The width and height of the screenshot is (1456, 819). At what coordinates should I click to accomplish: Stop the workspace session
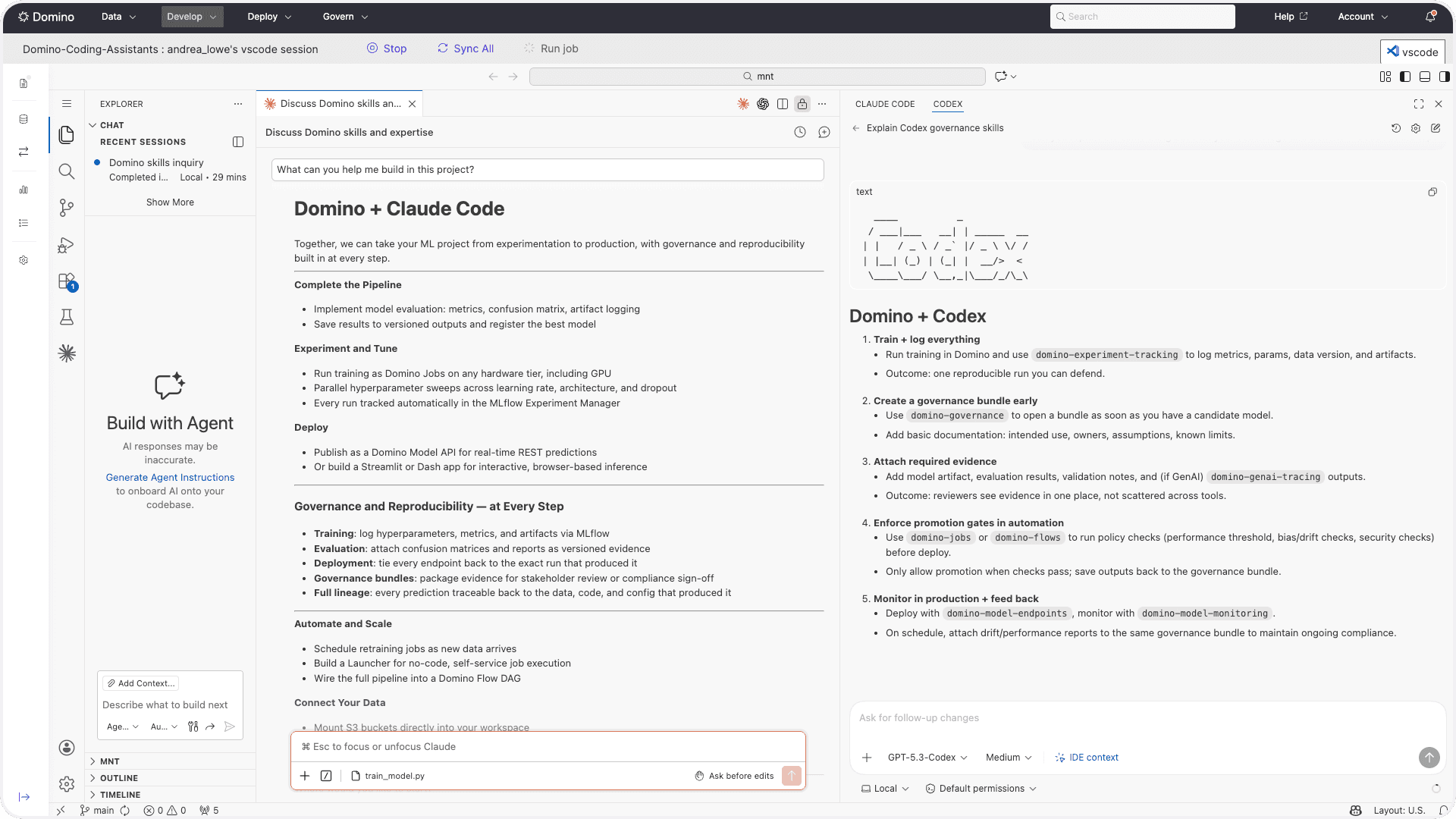click(387, 49)
